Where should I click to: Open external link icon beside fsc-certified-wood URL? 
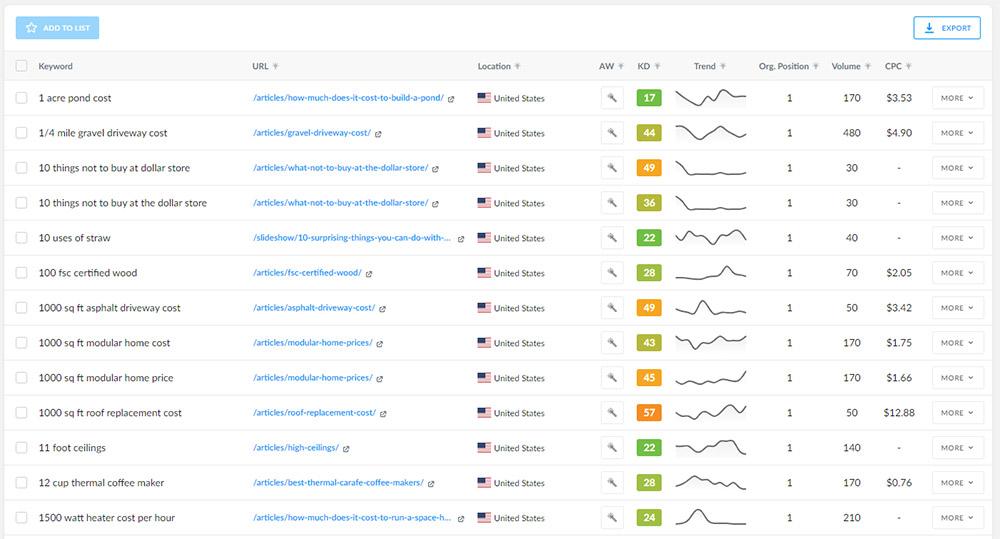tap(369, 274)
